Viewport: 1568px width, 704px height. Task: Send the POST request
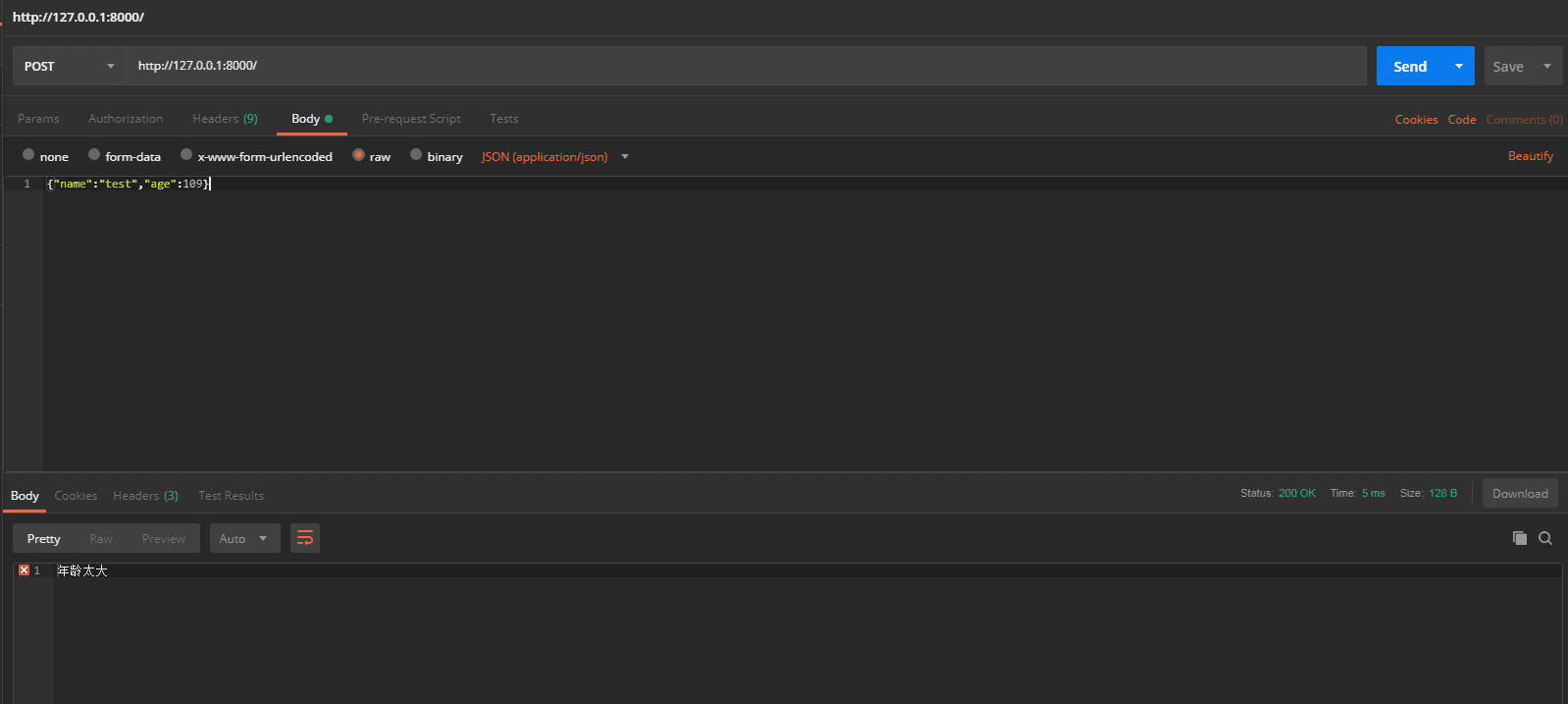1410,66
